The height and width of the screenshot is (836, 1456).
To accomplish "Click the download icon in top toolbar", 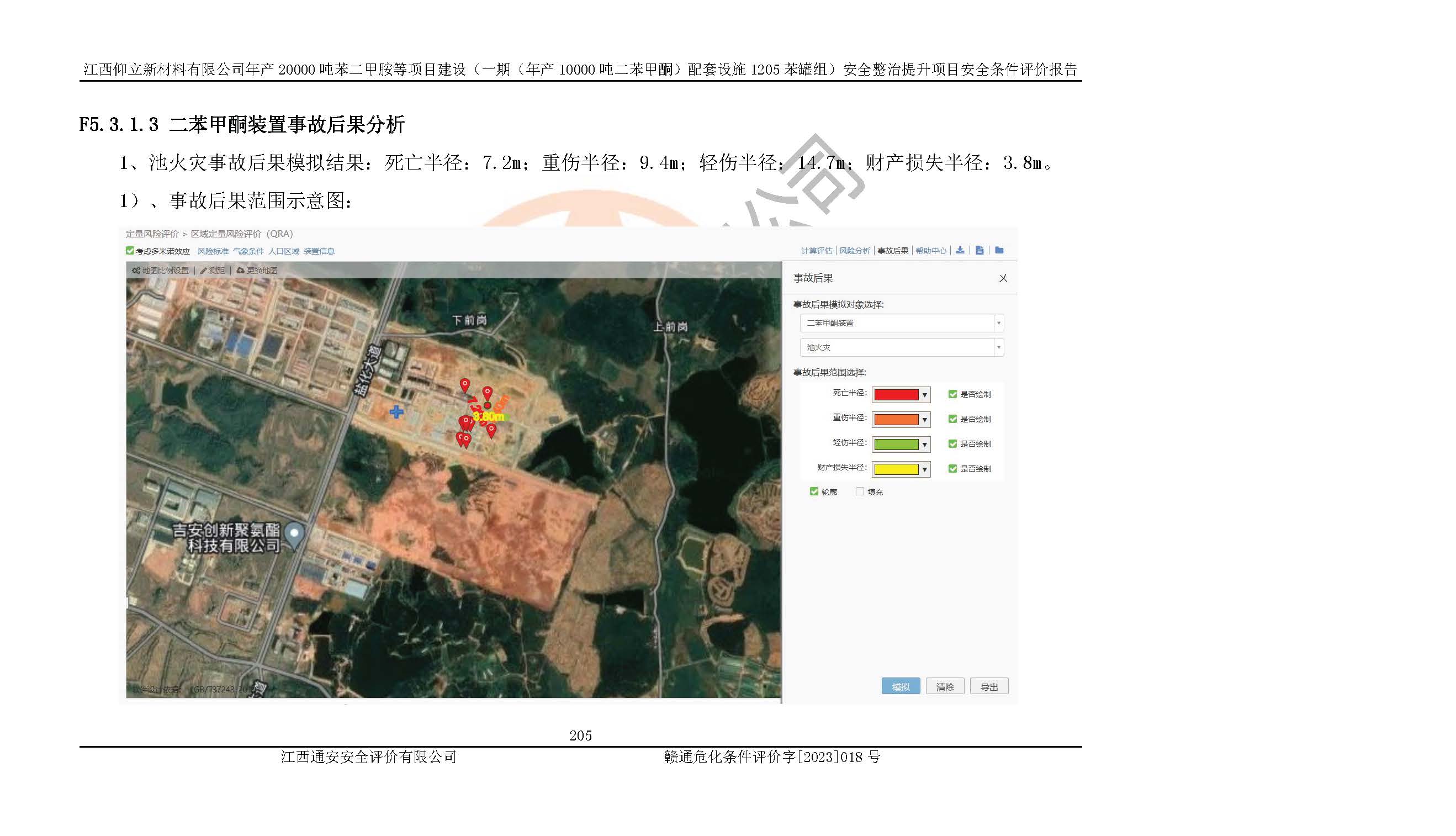I will coord(960,250).
